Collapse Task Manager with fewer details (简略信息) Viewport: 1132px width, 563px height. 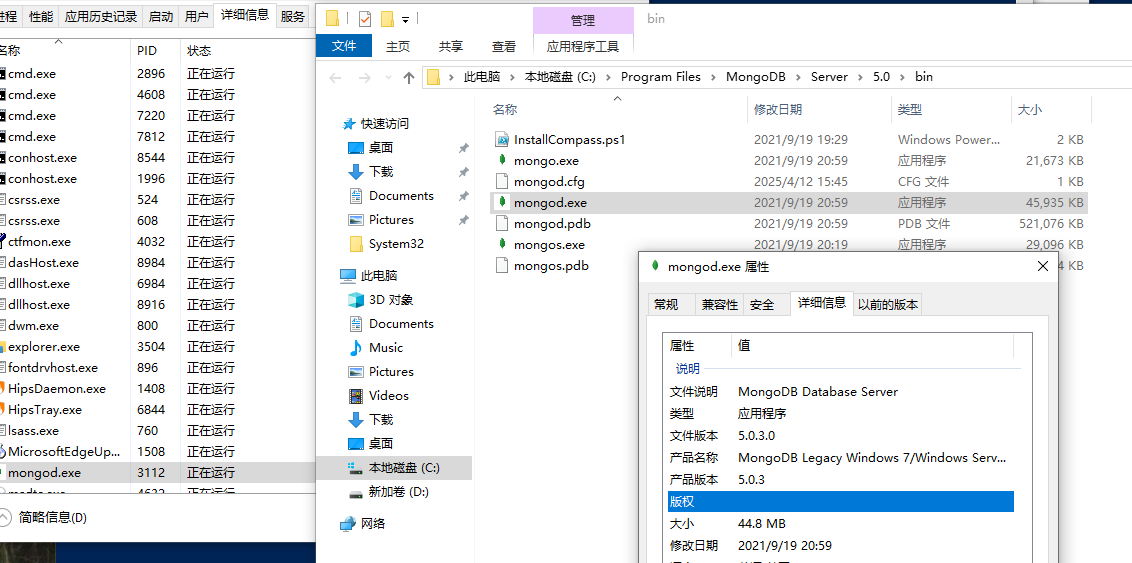(x=45, y=518)
